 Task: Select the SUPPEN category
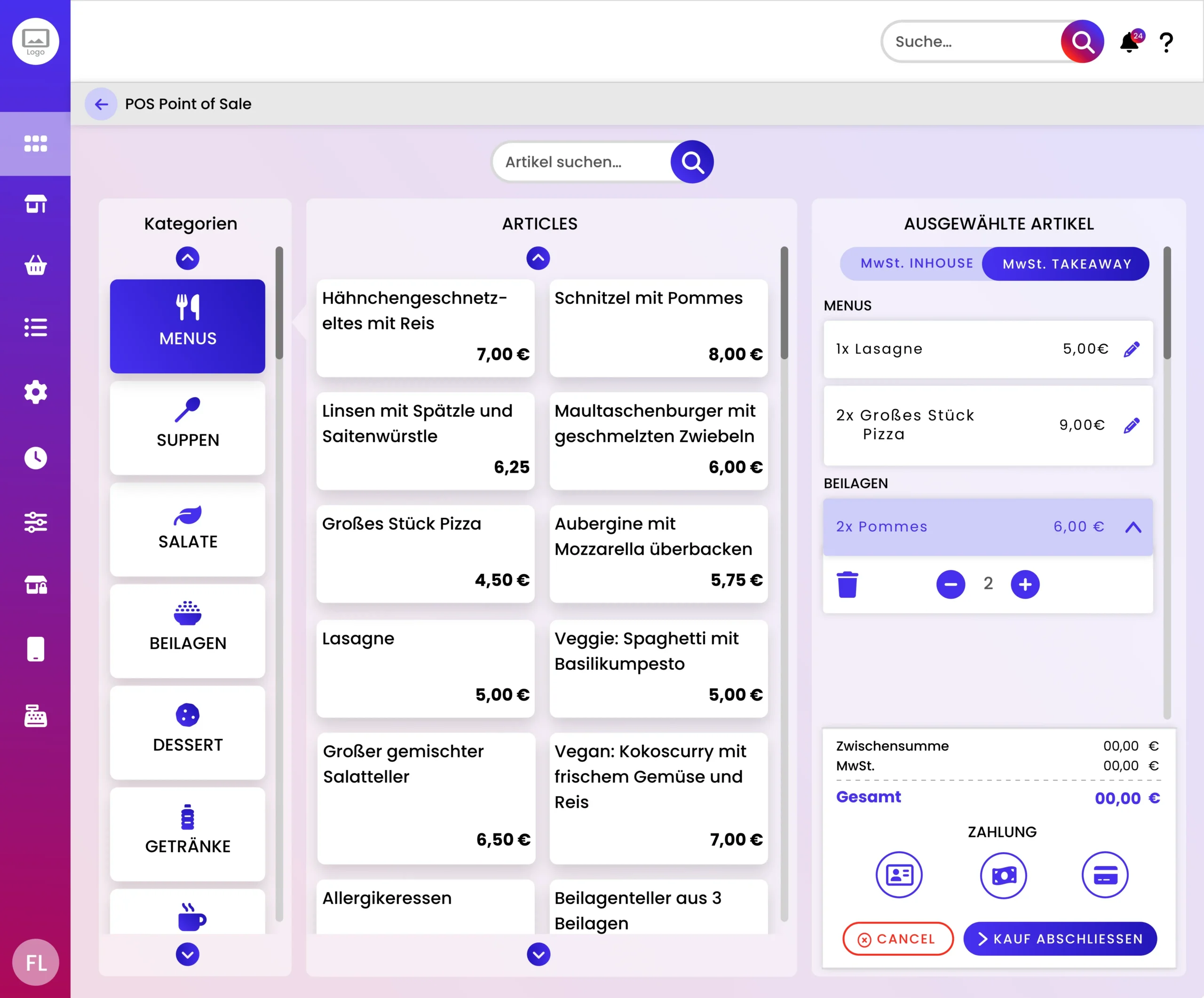click(x=188, y=428)
